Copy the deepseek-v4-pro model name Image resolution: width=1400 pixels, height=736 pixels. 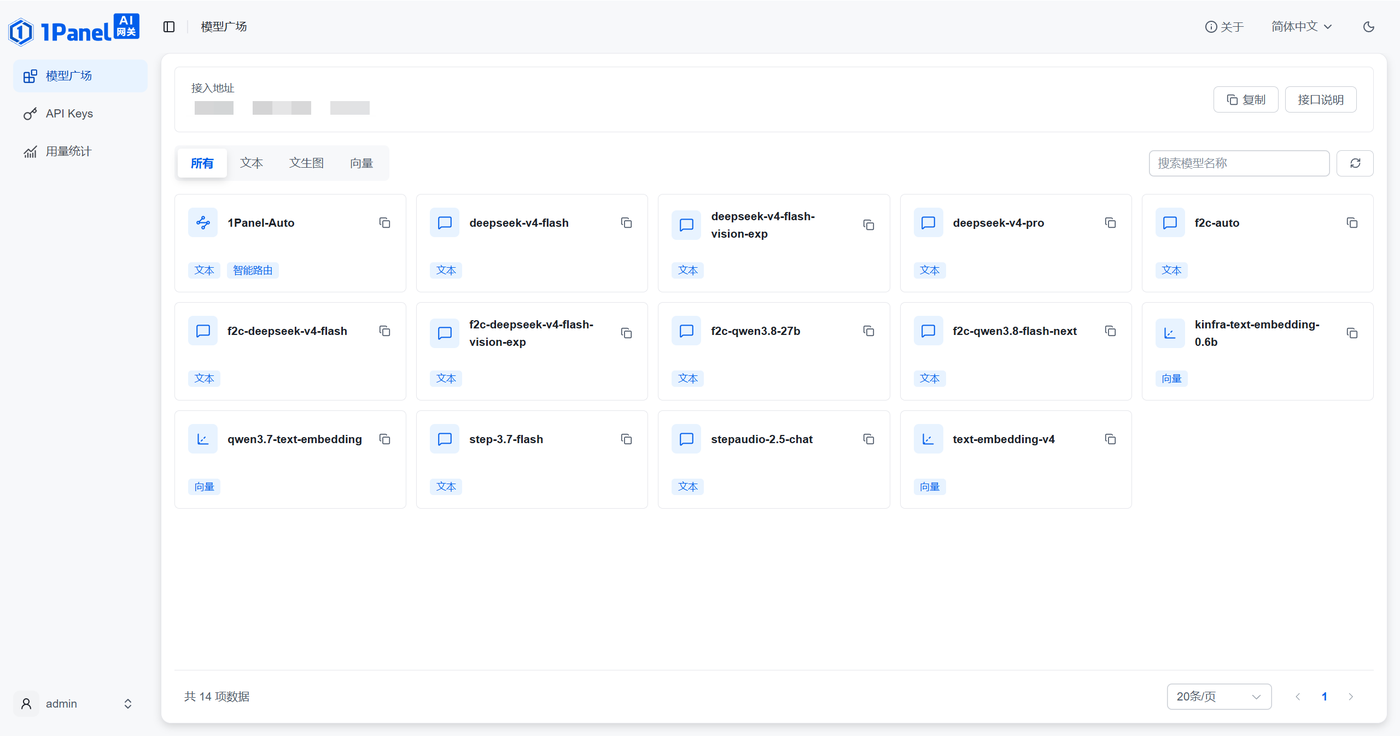[1110, 223]
